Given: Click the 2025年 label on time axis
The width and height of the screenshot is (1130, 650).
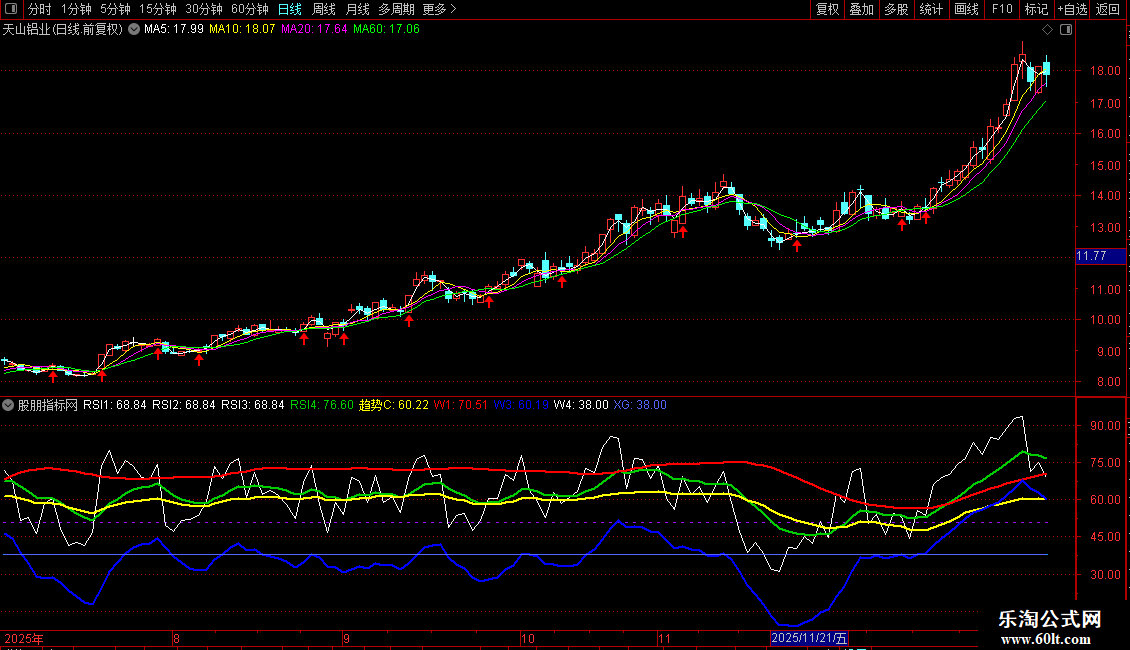Looking at the screenshot, I should [x=24, y=638].
